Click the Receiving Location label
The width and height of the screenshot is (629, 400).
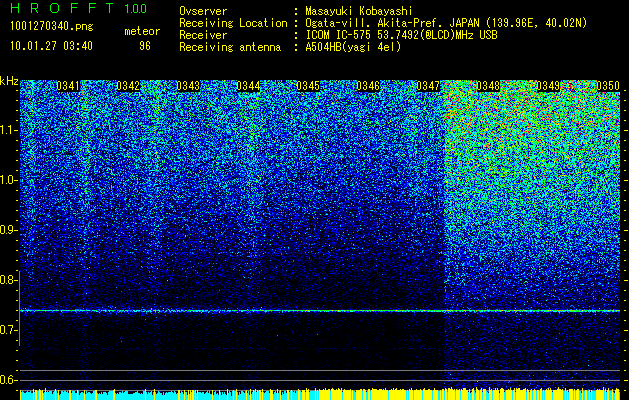click(233, 23)
